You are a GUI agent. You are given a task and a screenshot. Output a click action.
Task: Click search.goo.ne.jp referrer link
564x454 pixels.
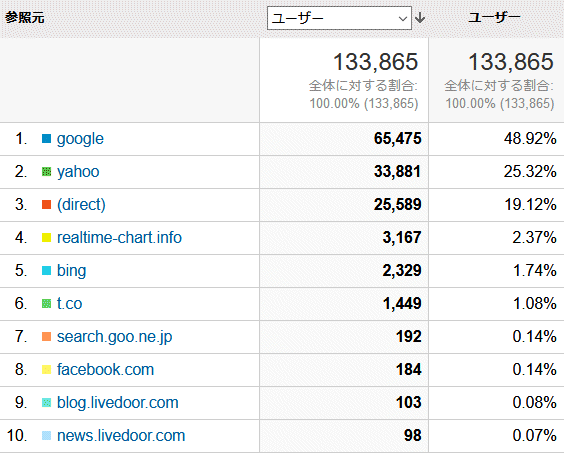(x=114, y=337)
